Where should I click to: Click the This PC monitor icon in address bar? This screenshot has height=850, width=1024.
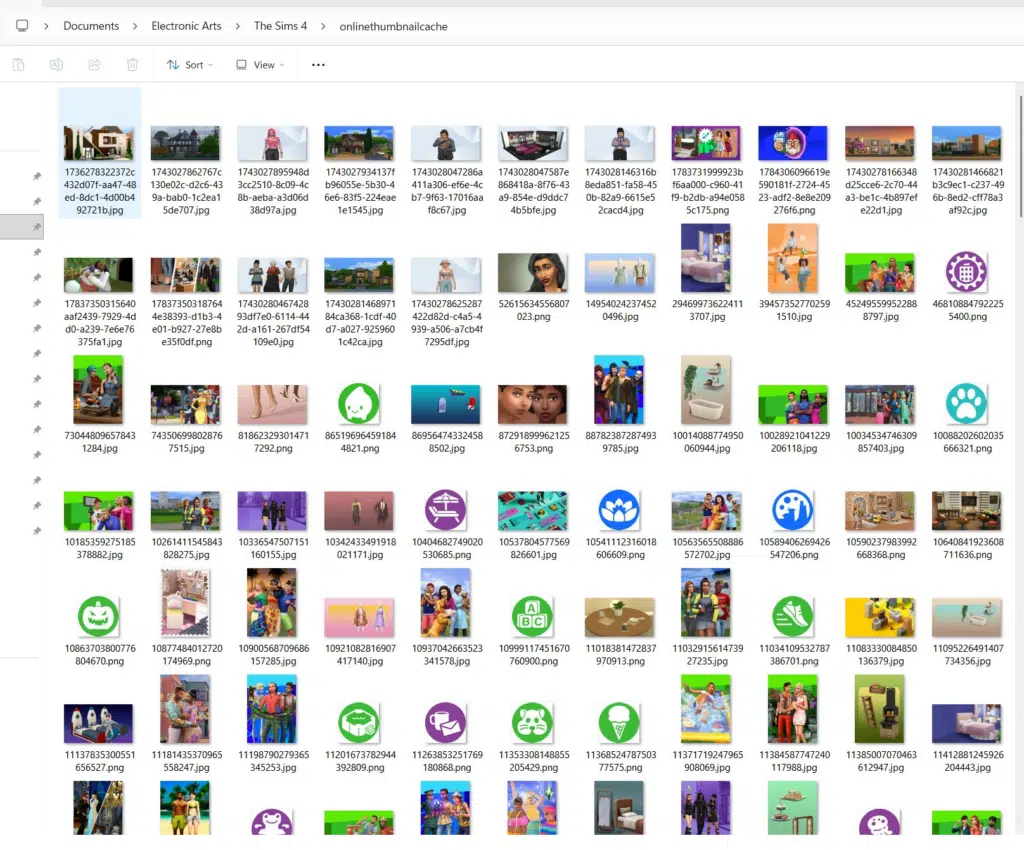pos(22,25)
